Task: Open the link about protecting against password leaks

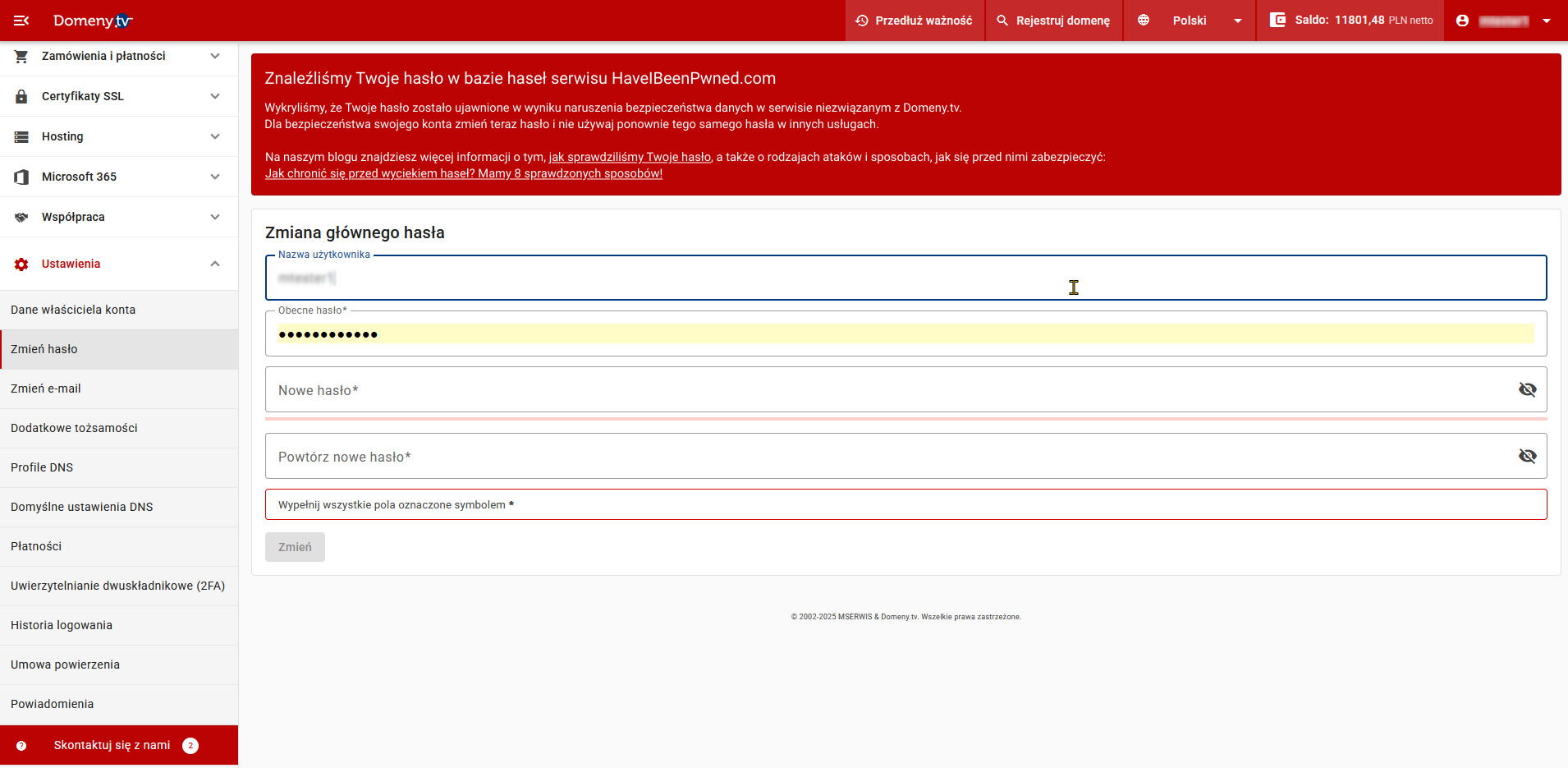Action: pyautogui.click(x=463, y=173)
